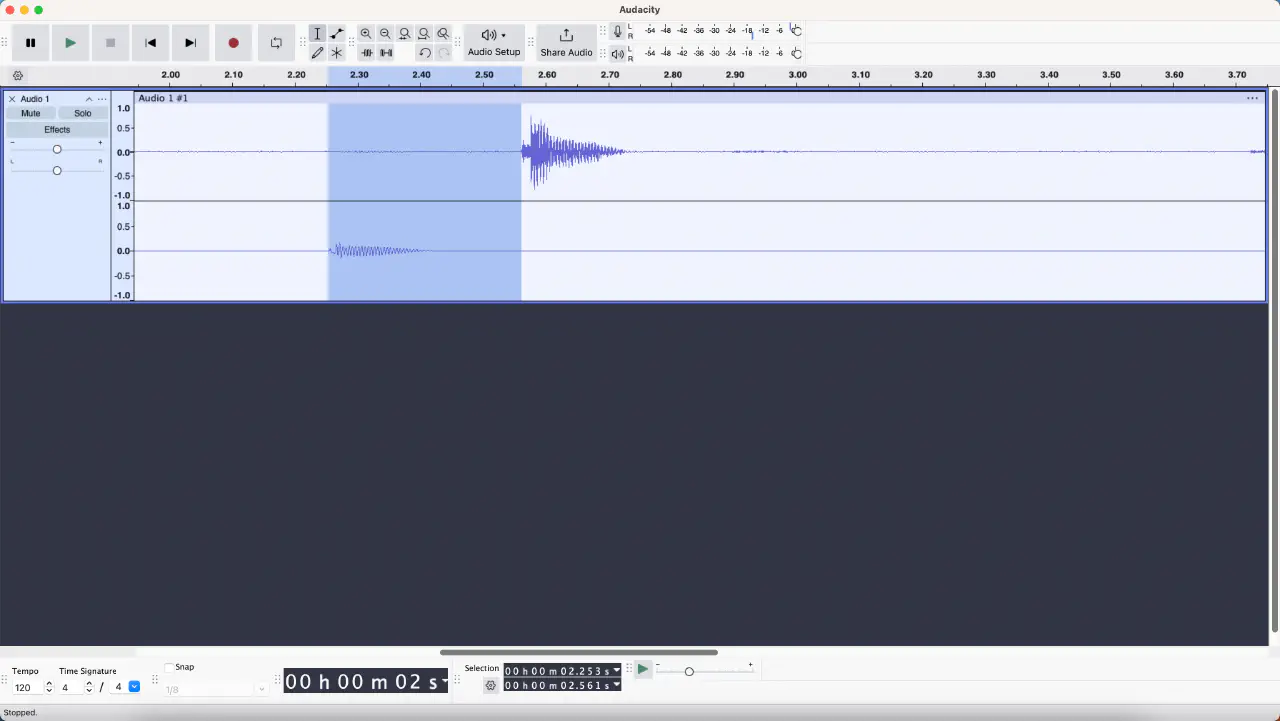Solo the Audio 1 track
The image size is (1280, 721).
pos(83,114)
